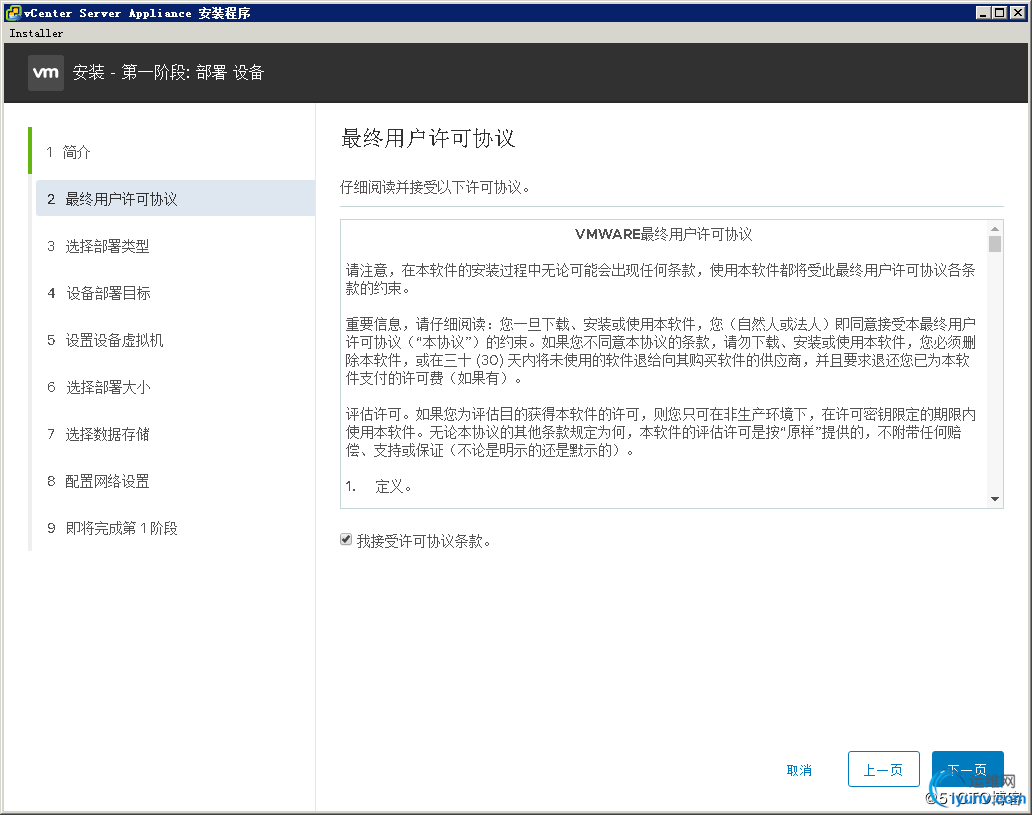The width and height of the screenshot is (1032, 815).
Task: Select step 2 最终用户许可协议
Action: tap(175, 198)
